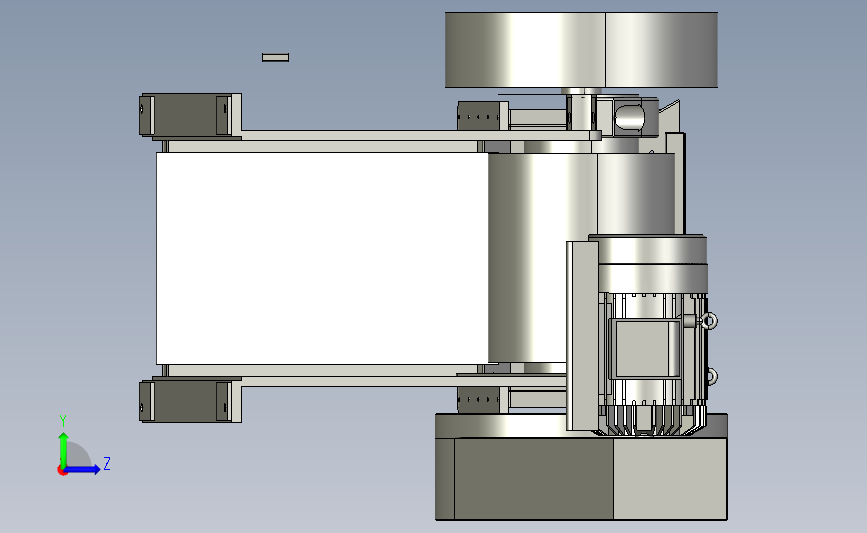Select the lower perforated bracket near drum
The width and height of the screenshot is (867, 533).
(x=482, y=399)
